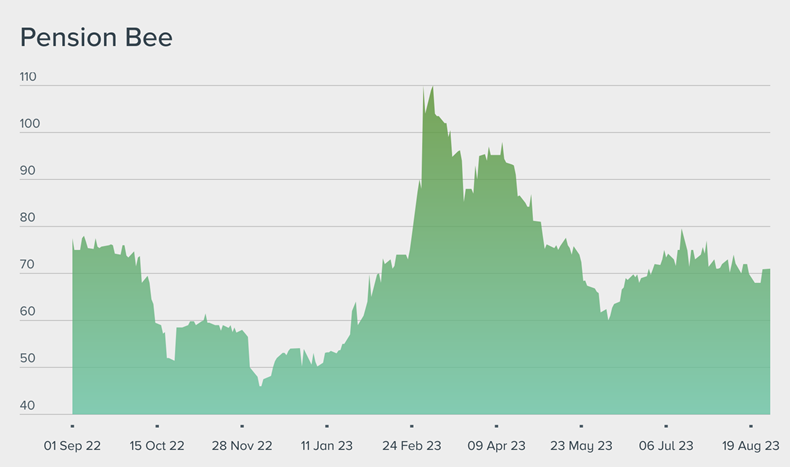Click the 15 Oct 22 date label

[x=157, y=446]
